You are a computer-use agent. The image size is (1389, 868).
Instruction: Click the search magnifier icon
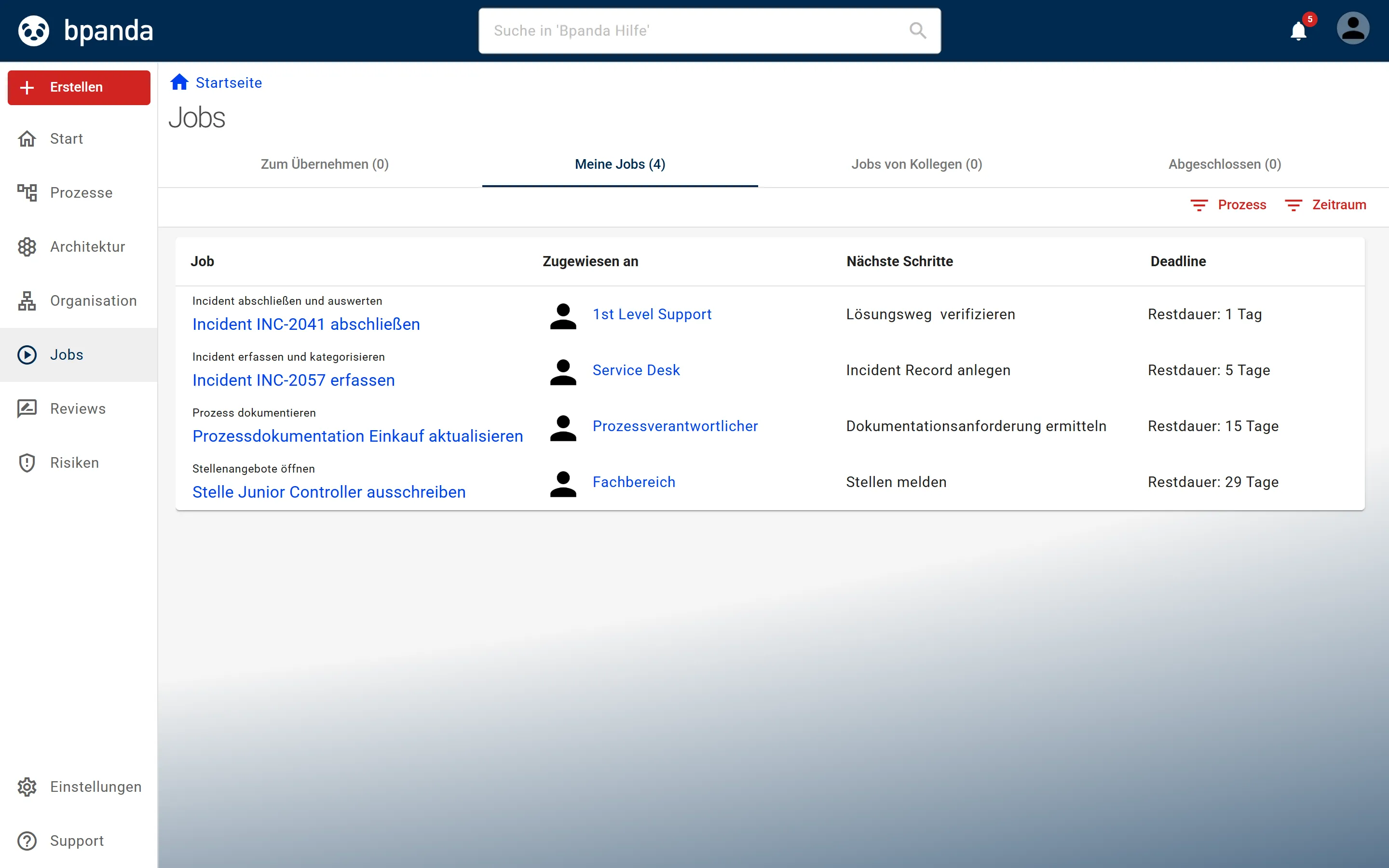tap(918, 30)
